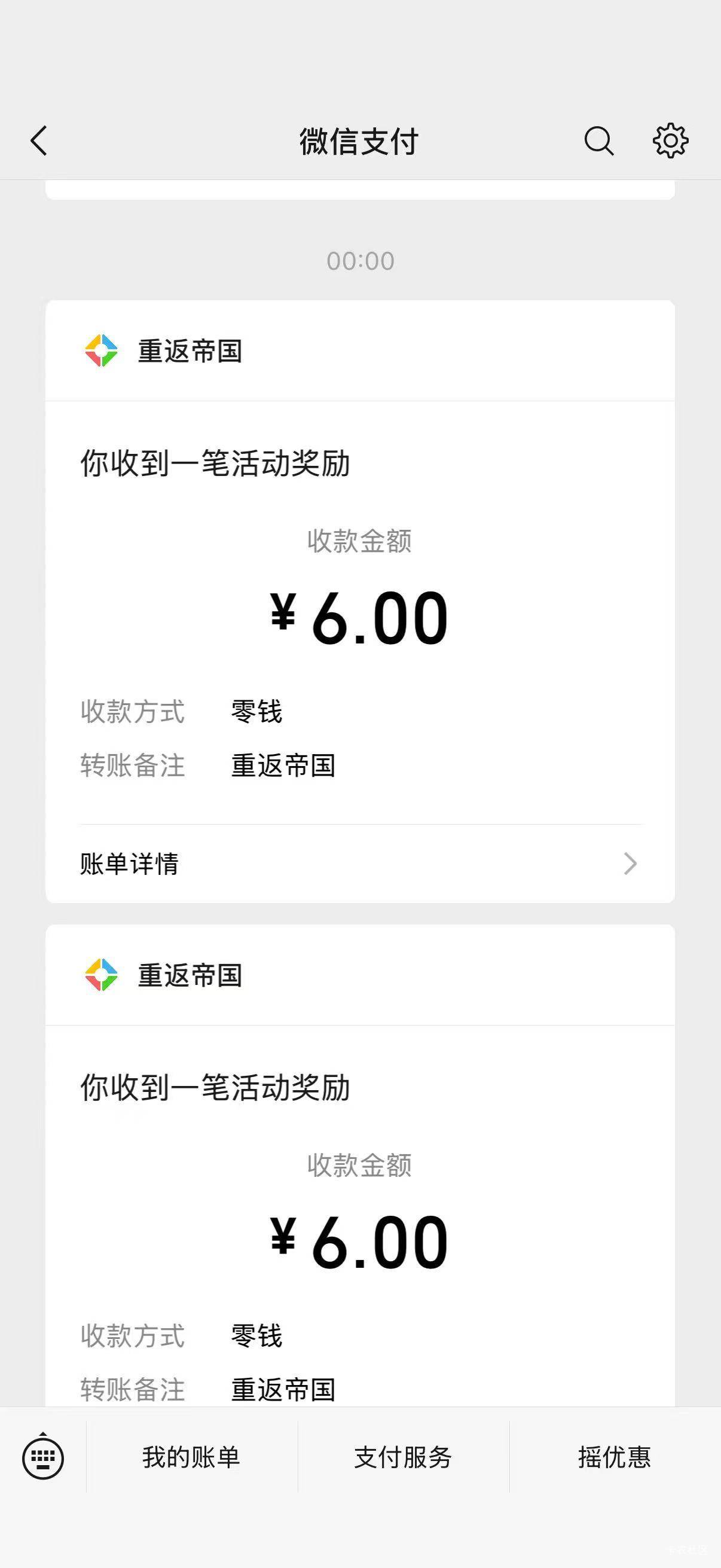The height and width of the screenshot is (1568, 721).
Task: Tap second 你收到一笔活动奖励 message title
Action: (215, 1087)
